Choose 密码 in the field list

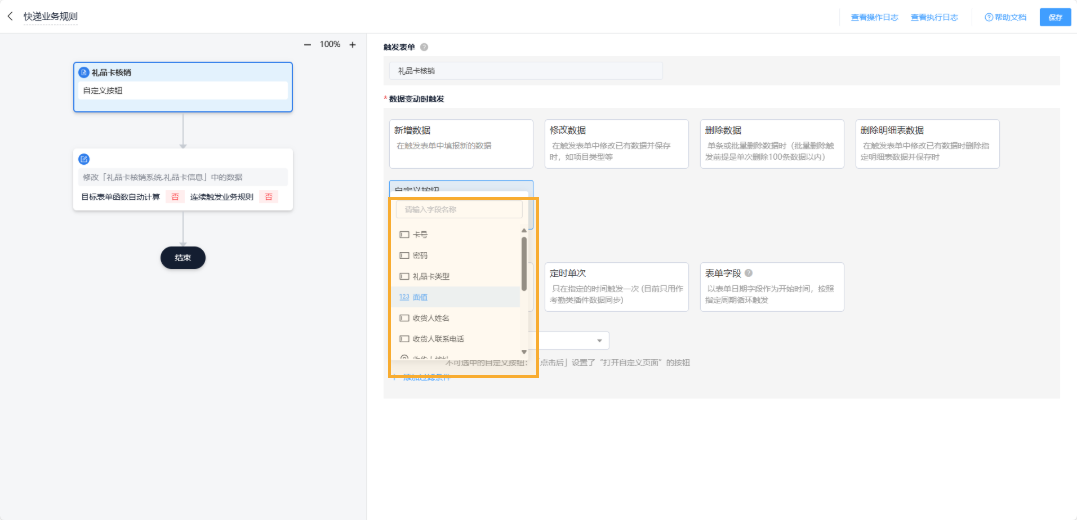(455, 256)
